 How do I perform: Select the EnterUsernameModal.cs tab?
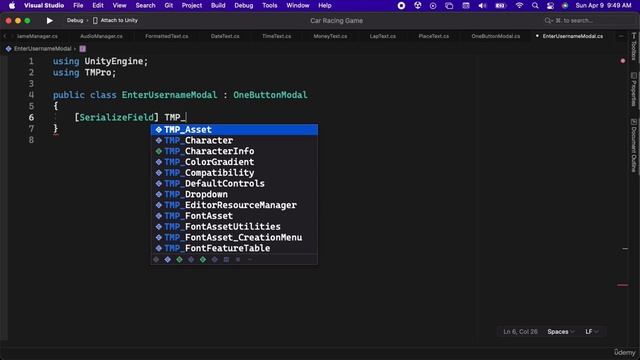572,36
